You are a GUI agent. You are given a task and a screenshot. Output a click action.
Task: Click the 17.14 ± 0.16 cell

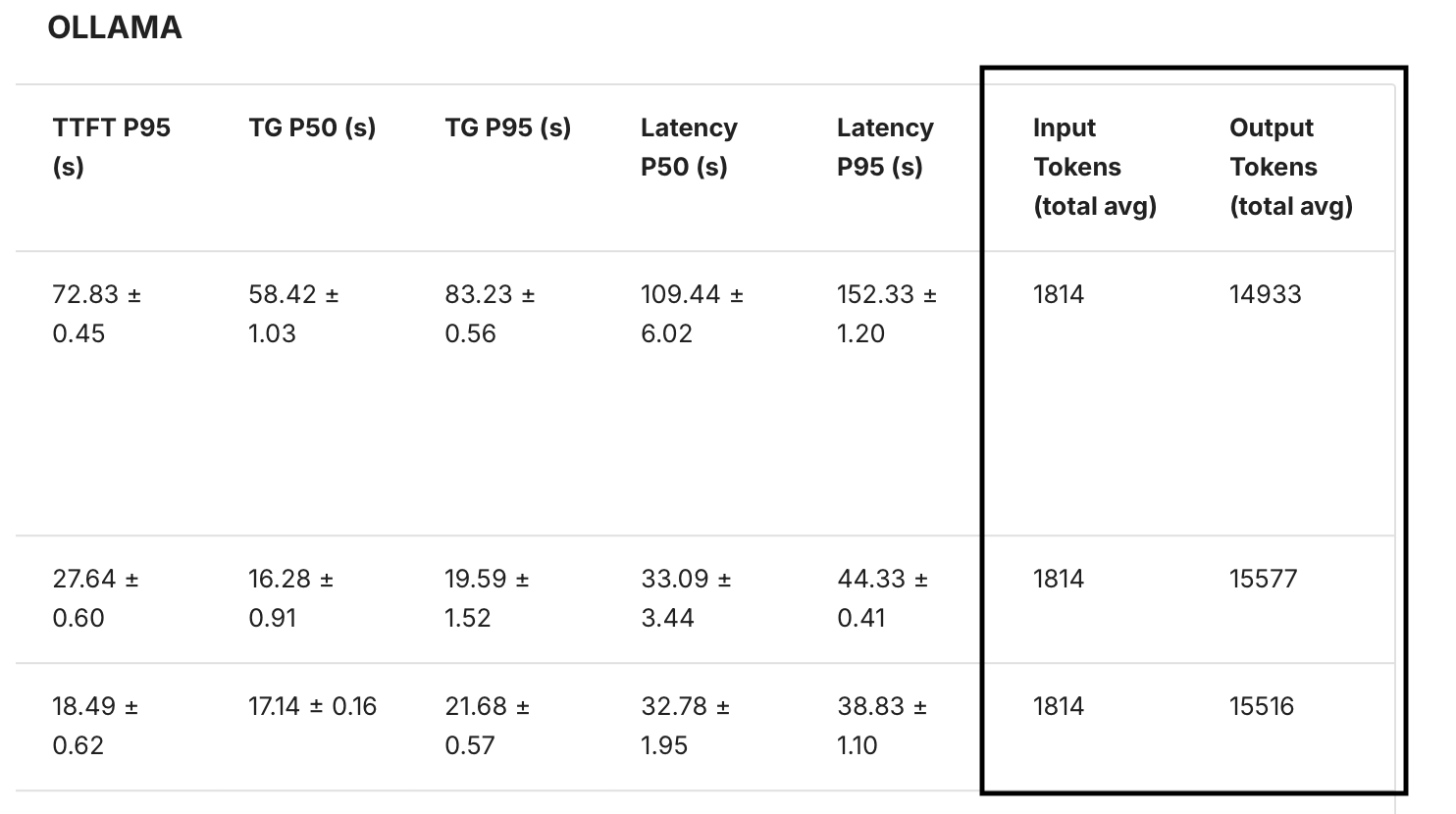[312, 706]
